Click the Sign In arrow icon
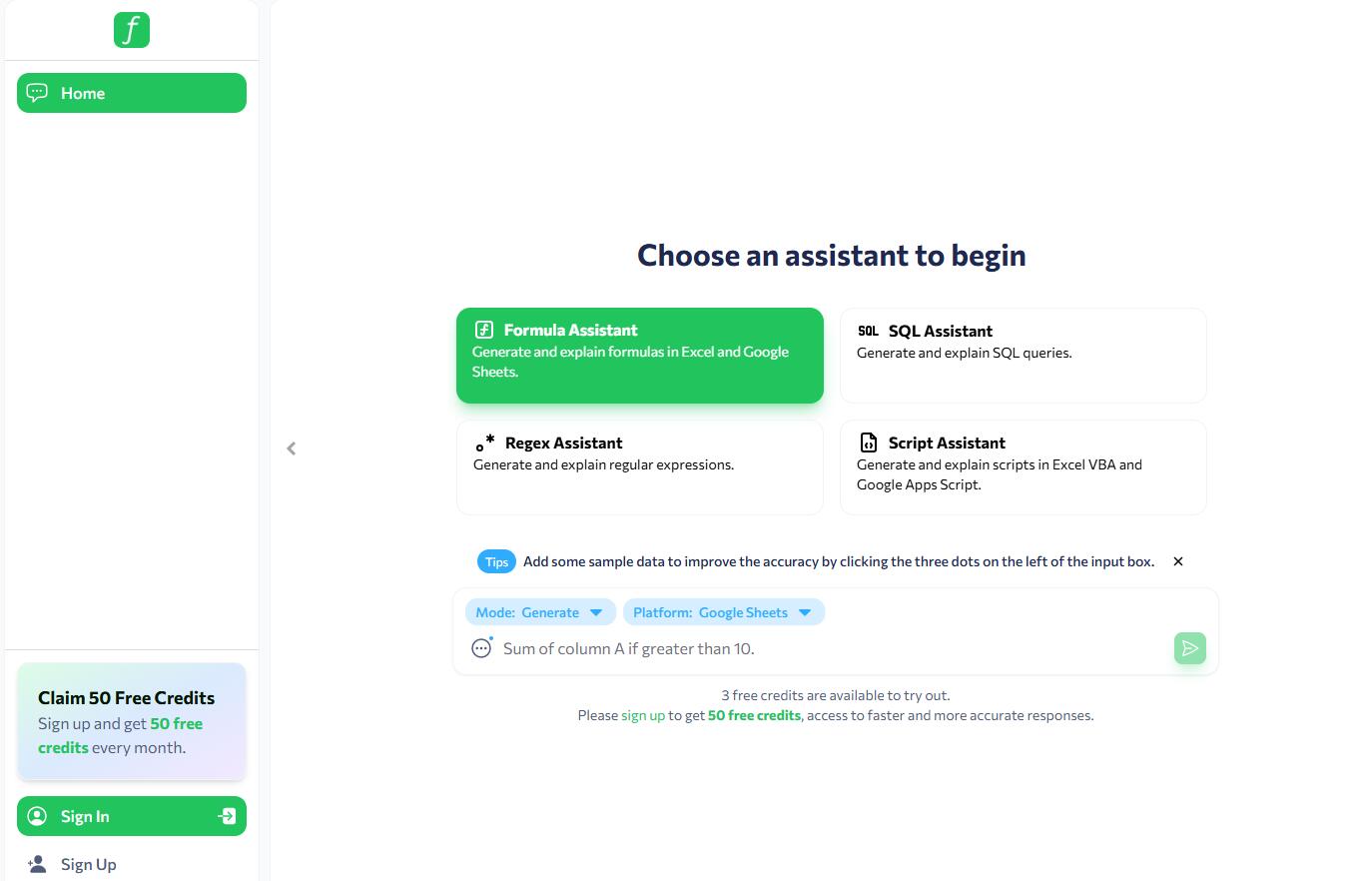 (x=228, y=816)
